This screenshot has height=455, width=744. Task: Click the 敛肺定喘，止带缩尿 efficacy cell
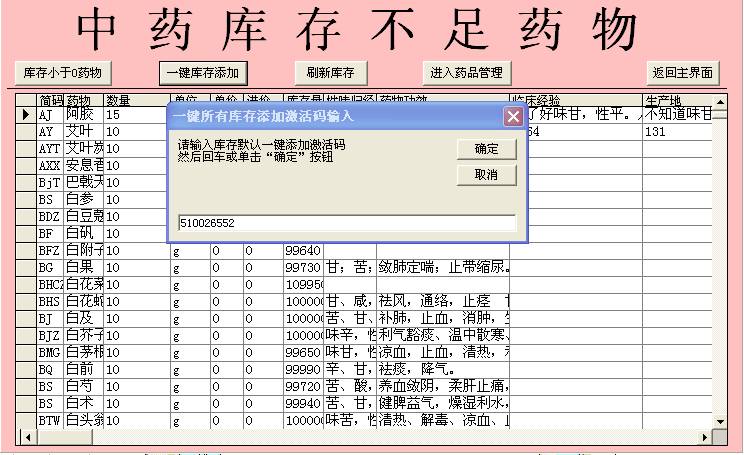pyautogui.click(x=443, y=268)
